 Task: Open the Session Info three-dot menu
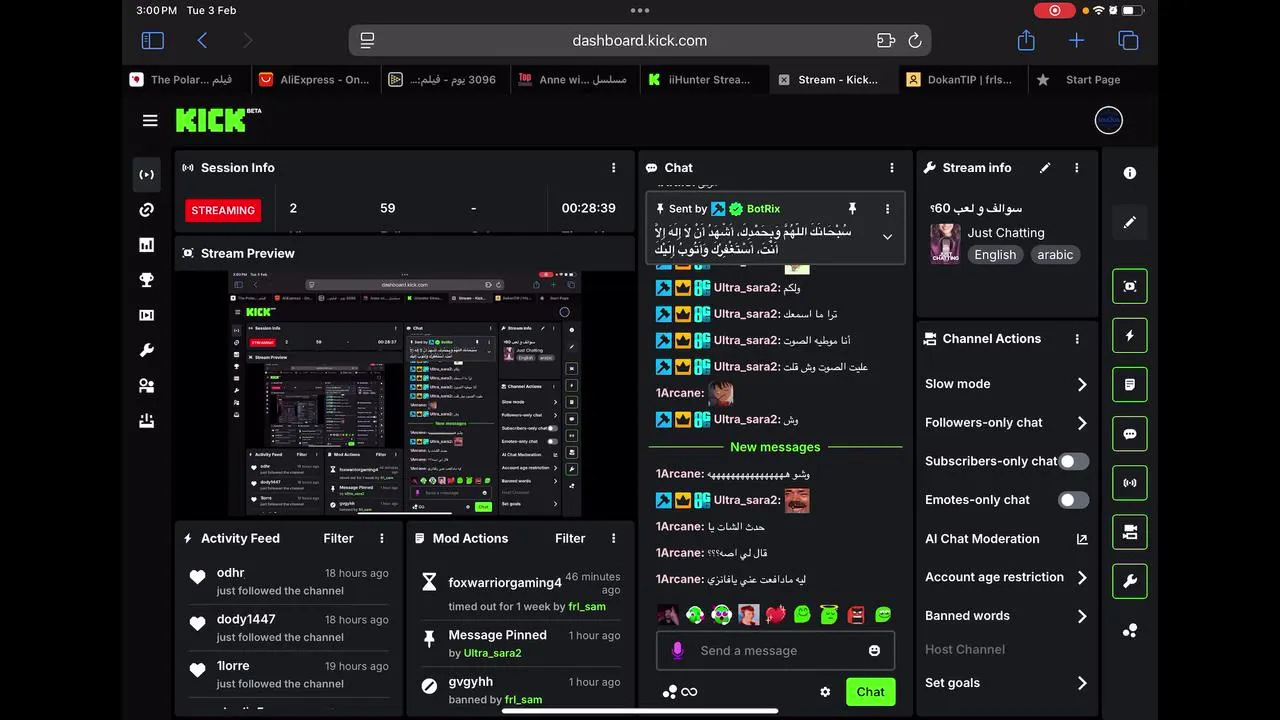point(614,168)
